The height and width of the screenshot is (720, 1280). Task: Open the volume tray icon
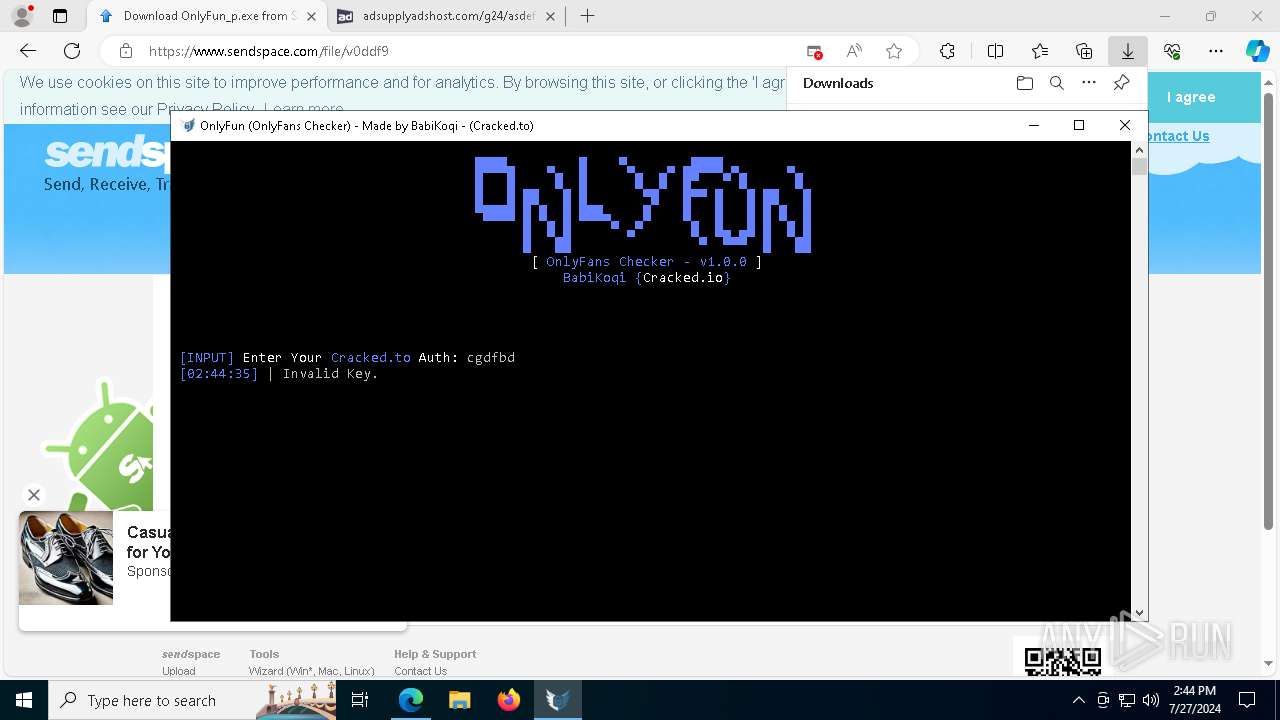(x=1151, y=700)
